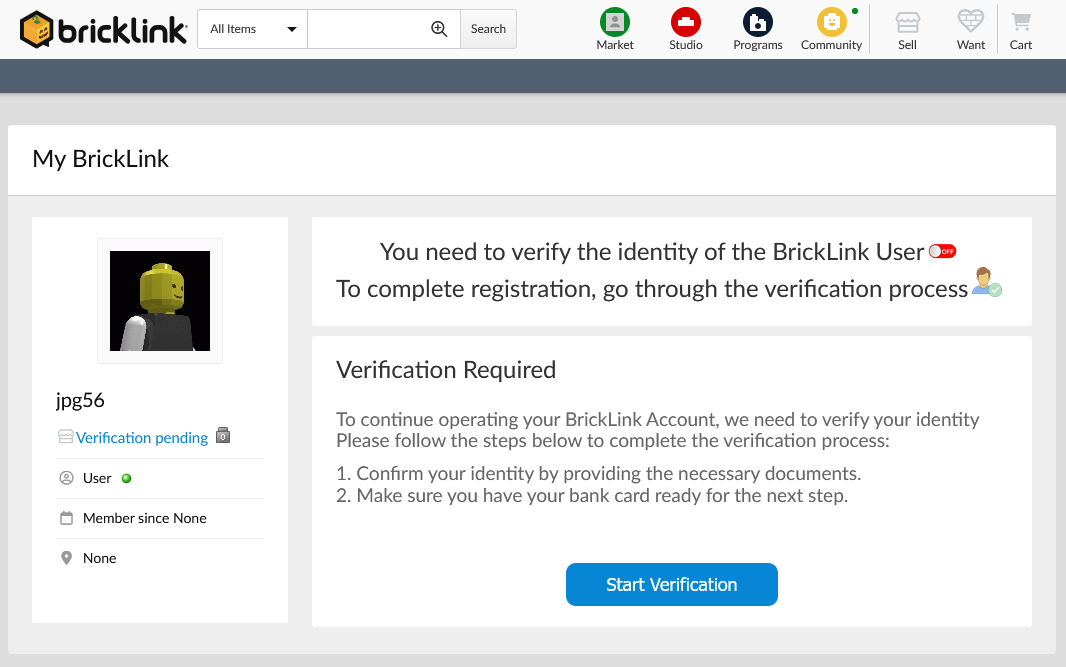Open the BrickLink logo home link
Image resolution: width=1066 pixels, height=667 pixels.
coord(103,29)
